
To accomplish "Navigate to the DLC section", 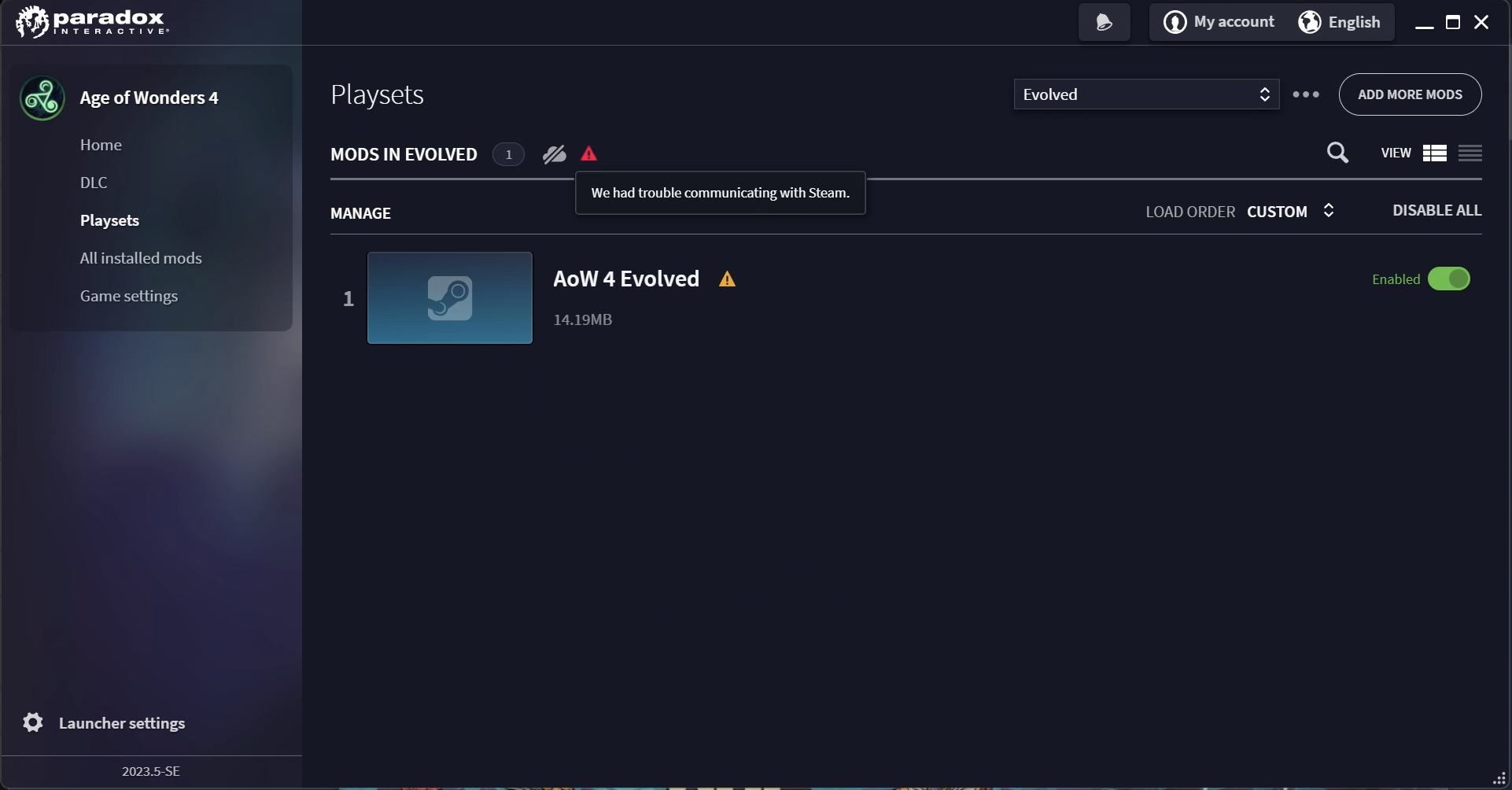I will [x=94, y=183].
